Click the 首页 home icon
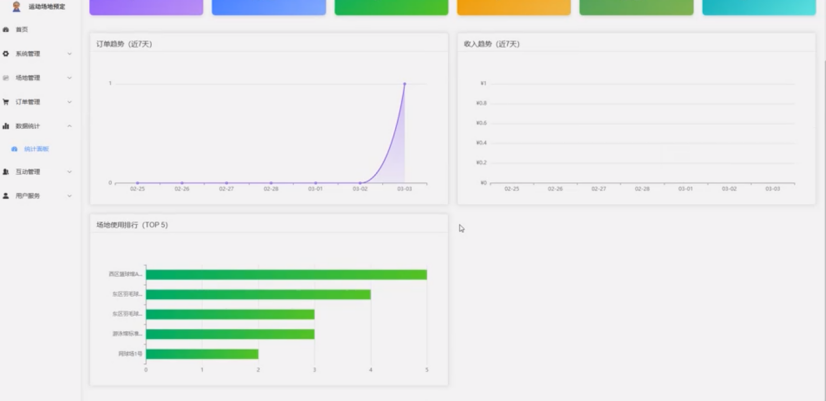This screenshot has height=401, width=826. tap(6, 30)
